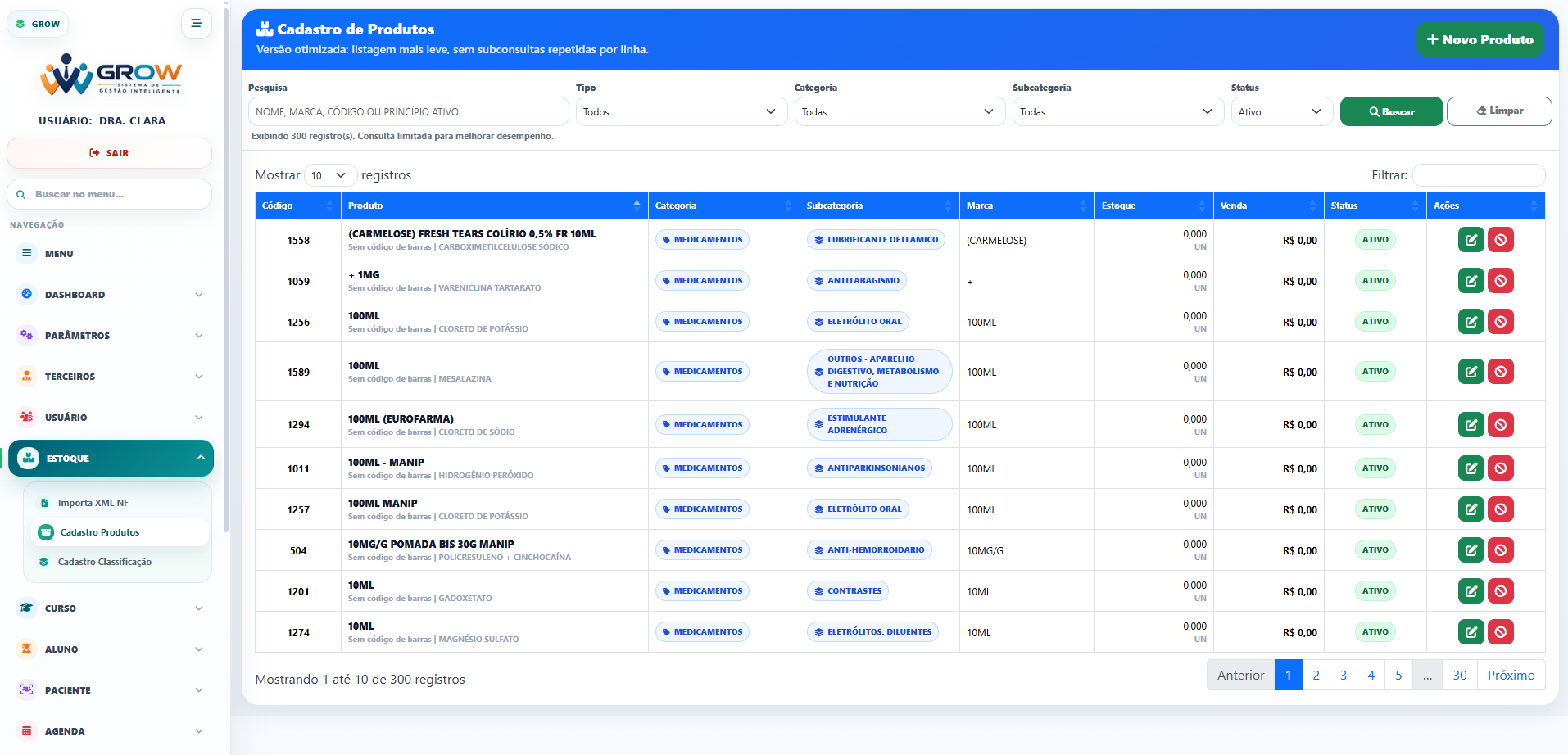
Task: Click the Paciente sidebar icon
Action: point(27,689)
